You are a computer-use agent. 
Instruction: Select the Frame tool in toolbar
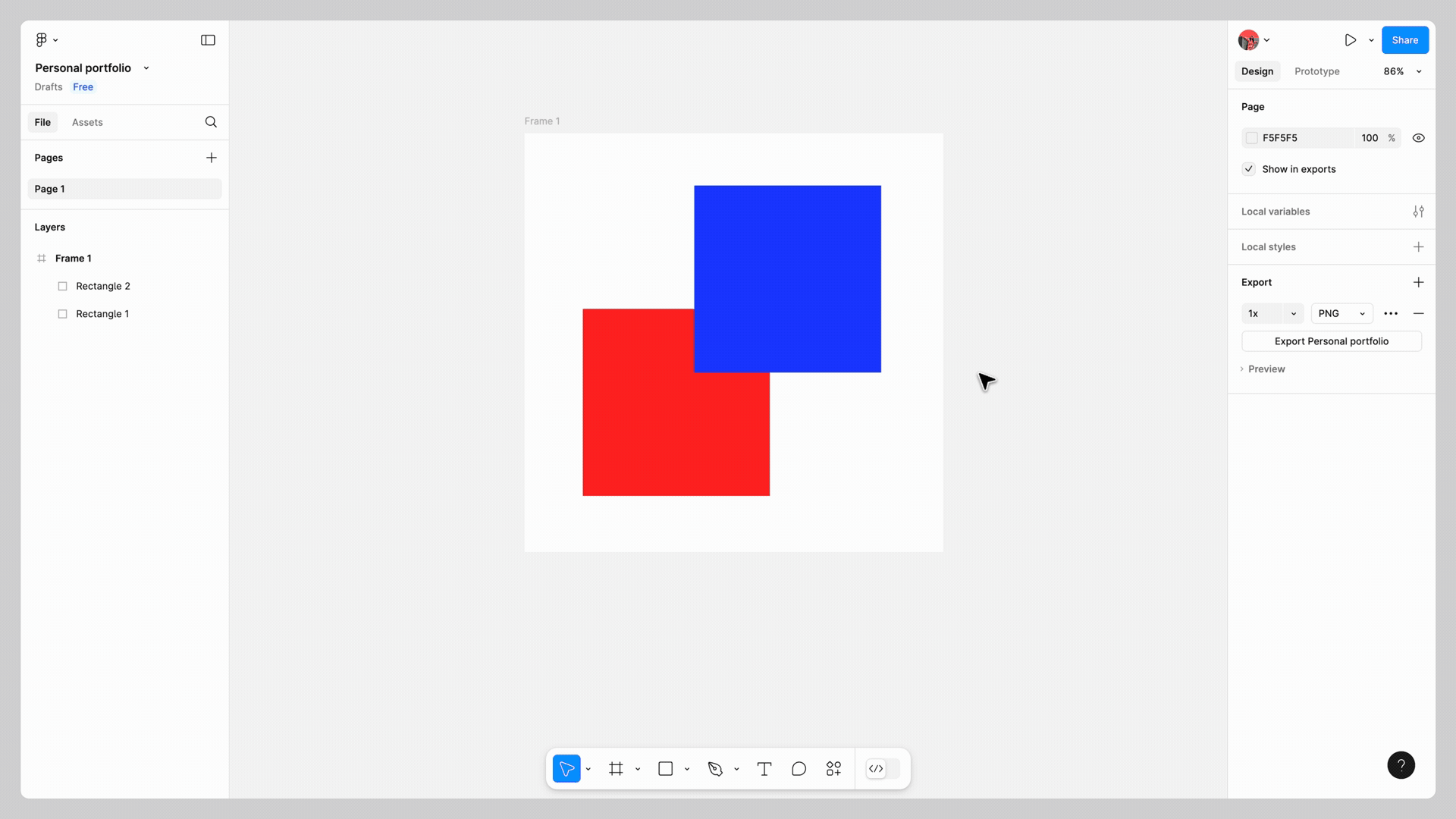coord(616,769)
